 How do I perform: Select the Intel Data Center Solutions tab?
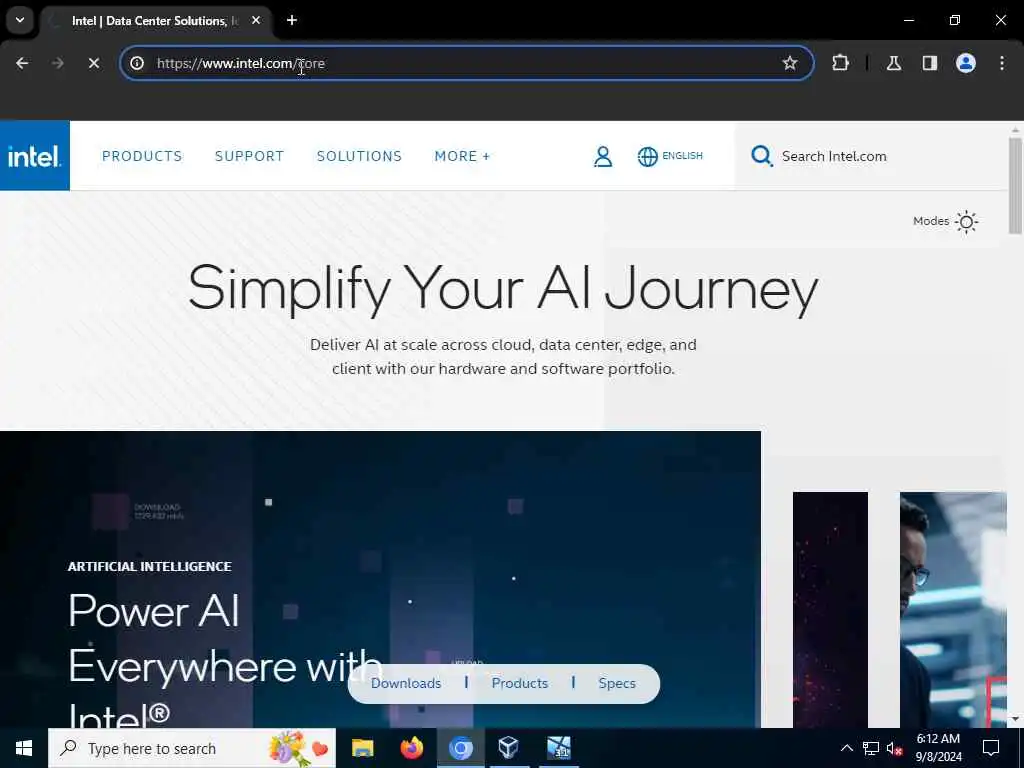tap(154, 20)
